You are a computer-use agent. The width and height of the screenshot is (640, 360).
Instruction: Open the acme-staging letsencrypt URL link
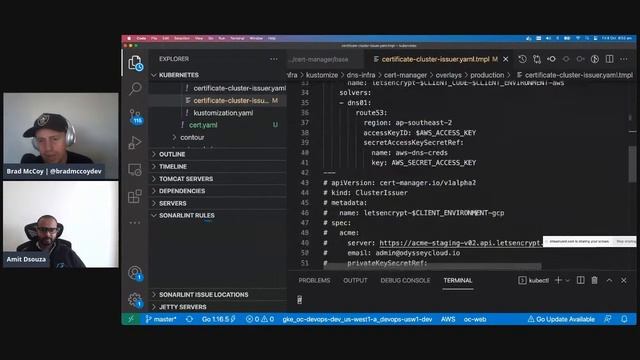461,243
